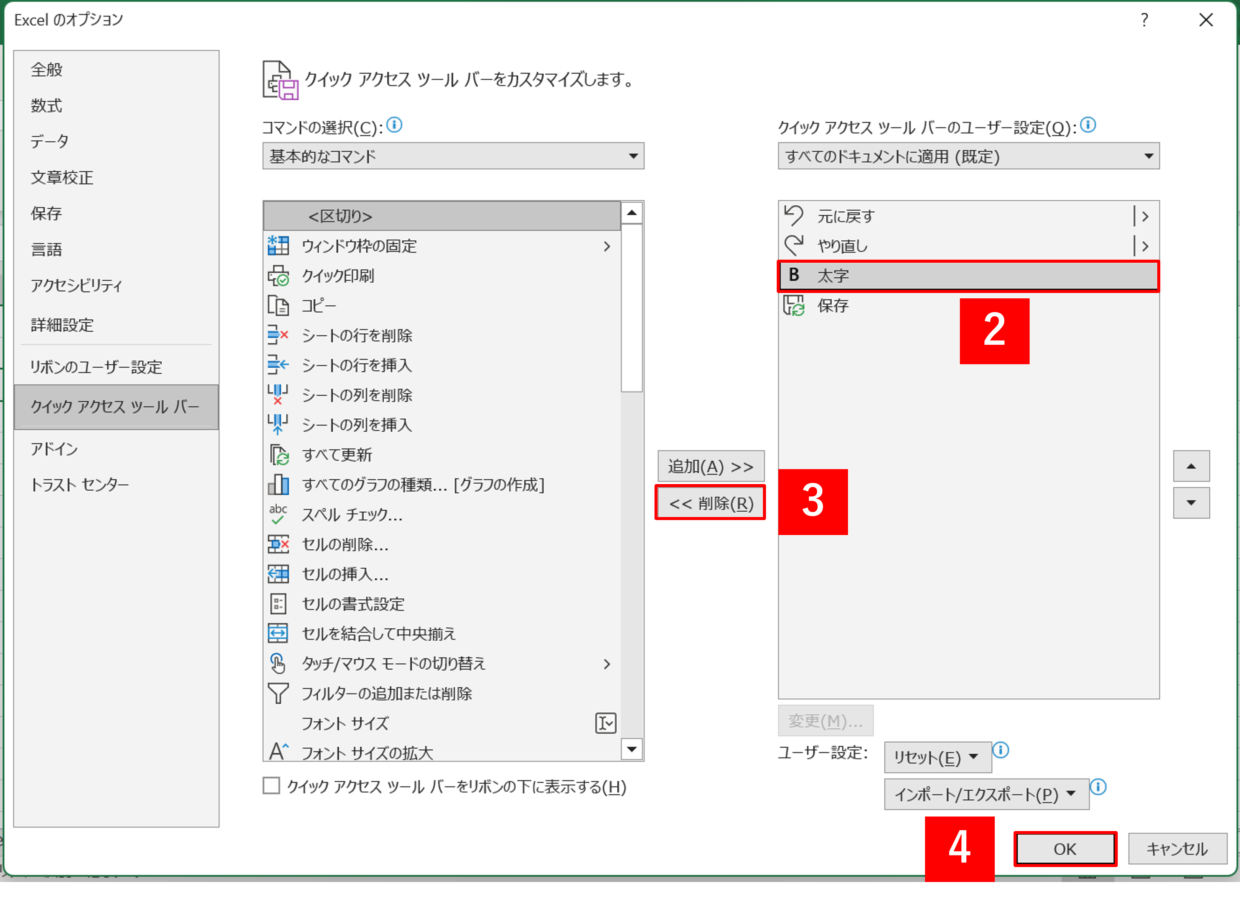Click the info icon next to リセット button
The width and height of the screenshot is (1240, 900).
[1001, 750]
